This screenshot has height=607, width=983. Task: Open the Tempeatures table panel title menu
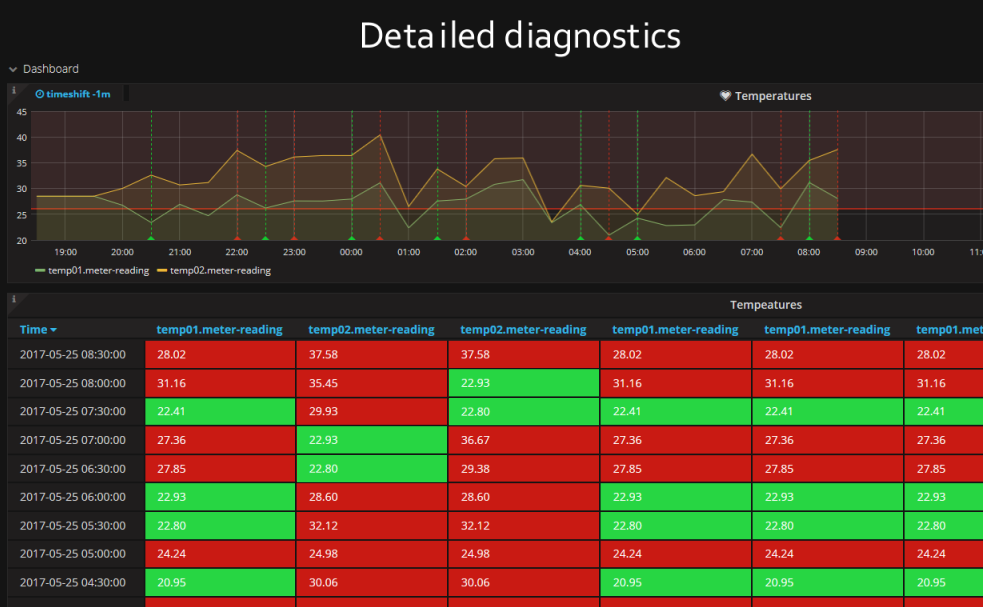[765, 305]
